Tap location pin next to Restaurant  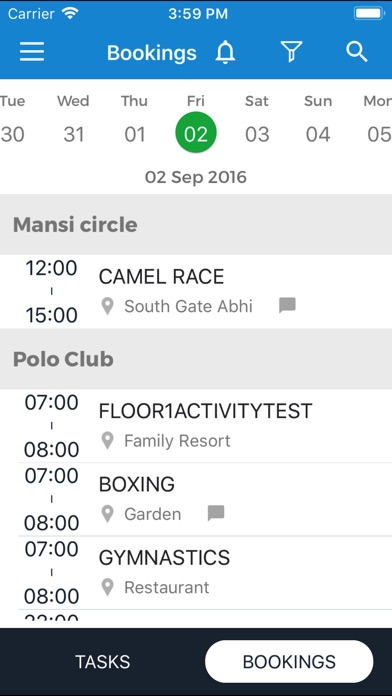coord(107,587)
